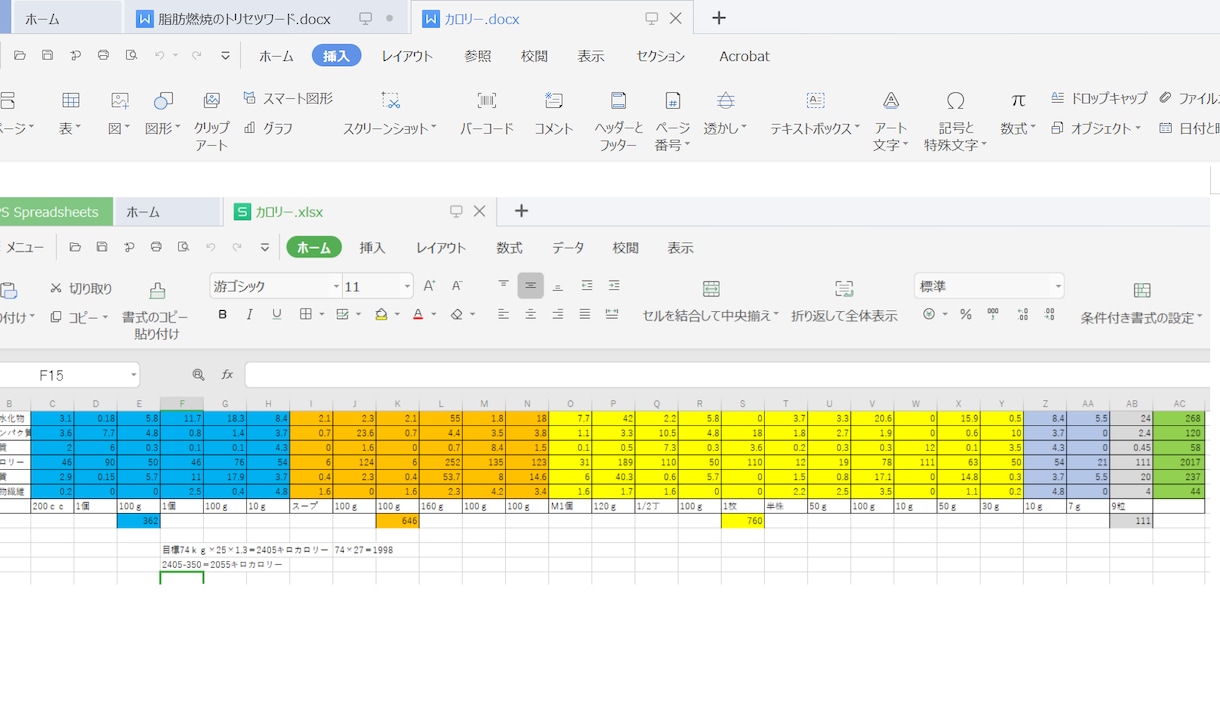
Task: Open the 標準 number format dropdown
Action: point(1058,286)
